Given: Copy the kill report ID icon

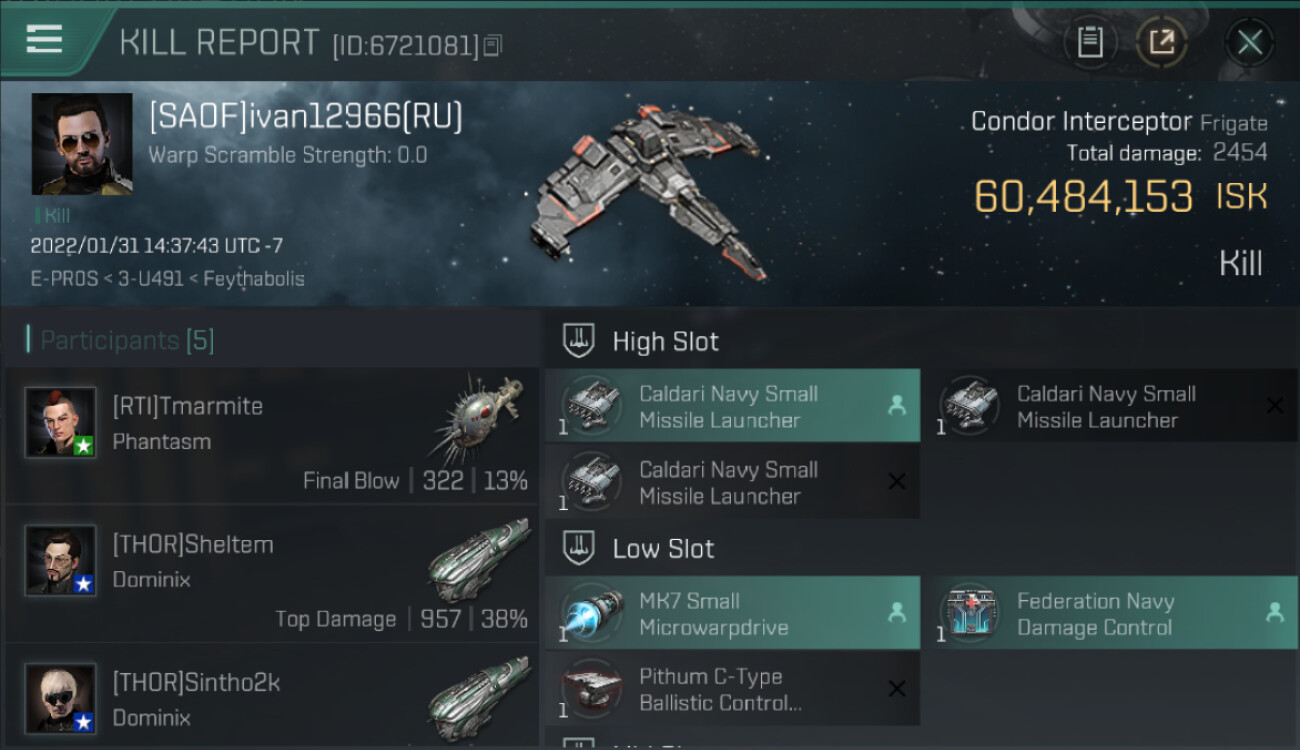Looking at the screenshot, I should (492, 46).
